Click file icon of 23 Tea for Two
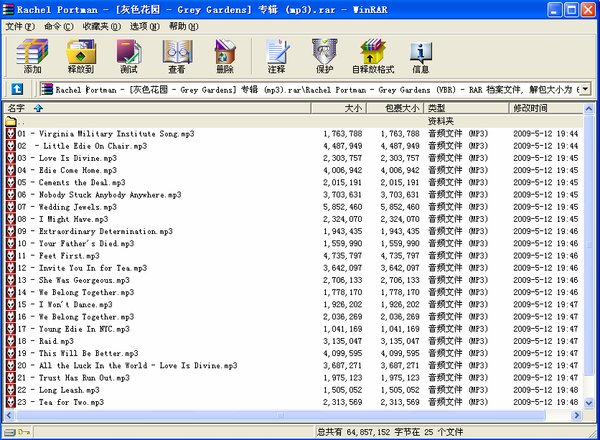 tap(11, 402)
